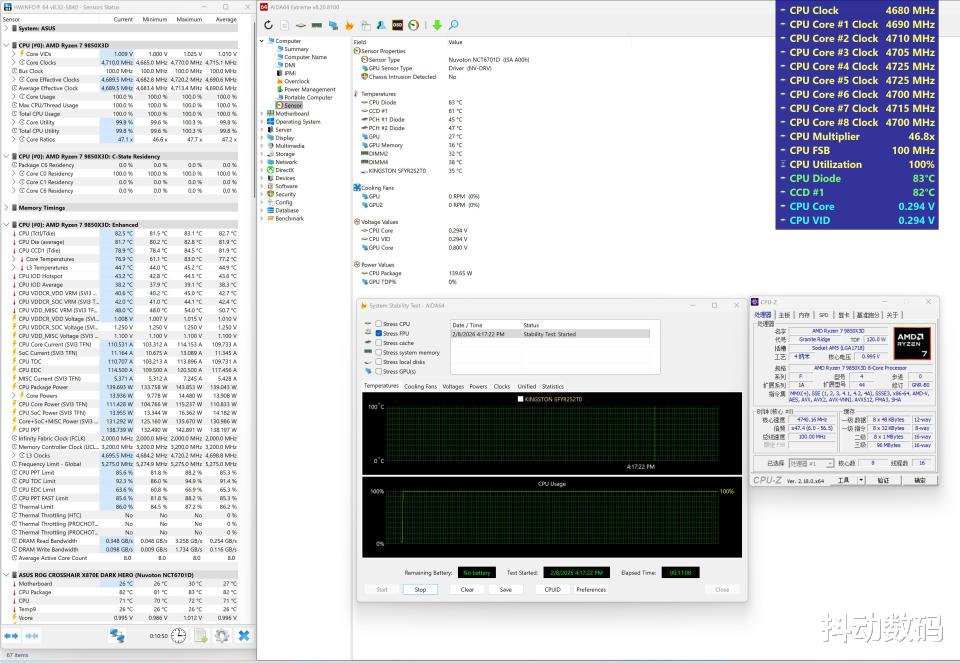This screenshot has width=960, height=663.
Task: Uncheck the Stress FPU checkbox
Action: point(379,333)
